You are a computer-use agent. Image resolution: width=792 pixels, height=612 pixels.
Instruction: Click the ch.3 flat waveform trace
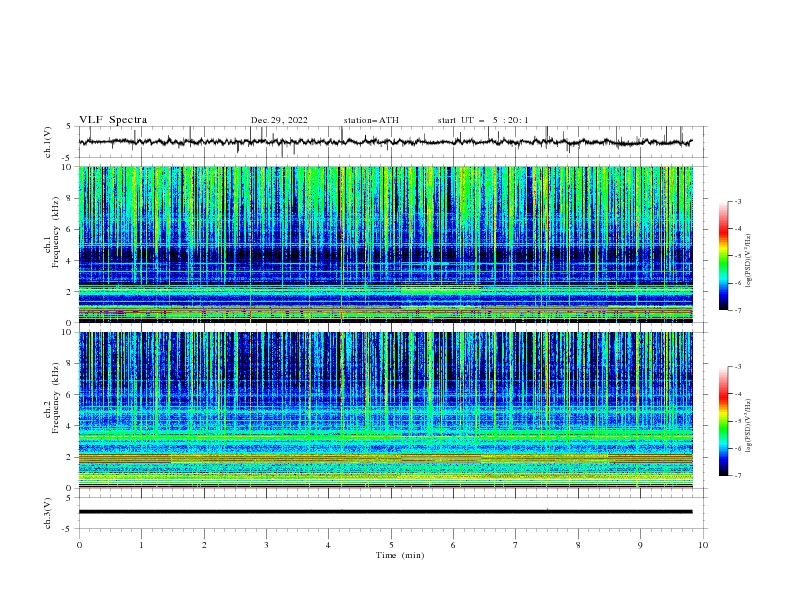tap(385, 512)
